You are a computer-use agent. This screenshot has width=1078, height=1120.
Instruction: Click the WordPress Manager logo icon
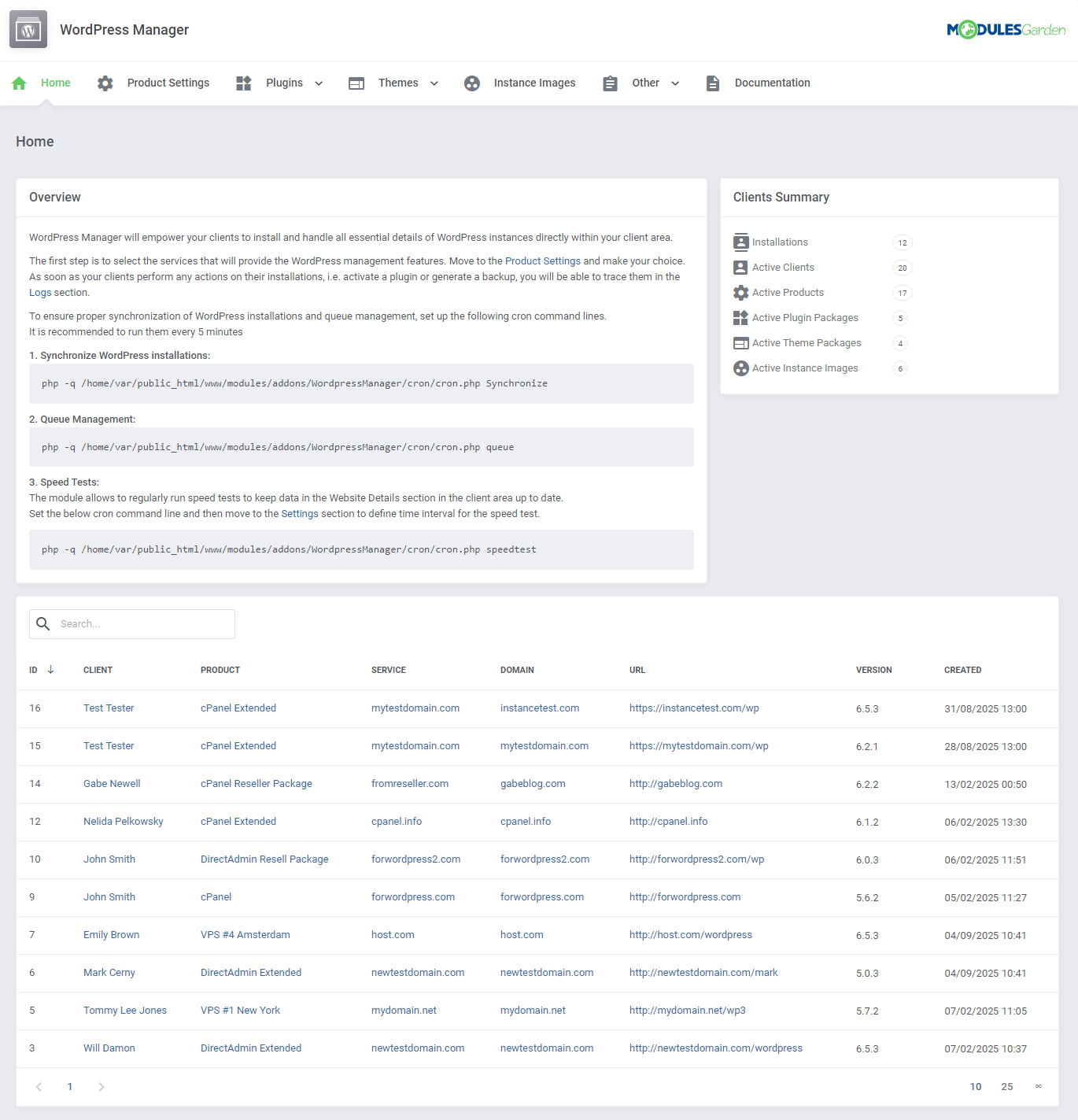[28, 29]
